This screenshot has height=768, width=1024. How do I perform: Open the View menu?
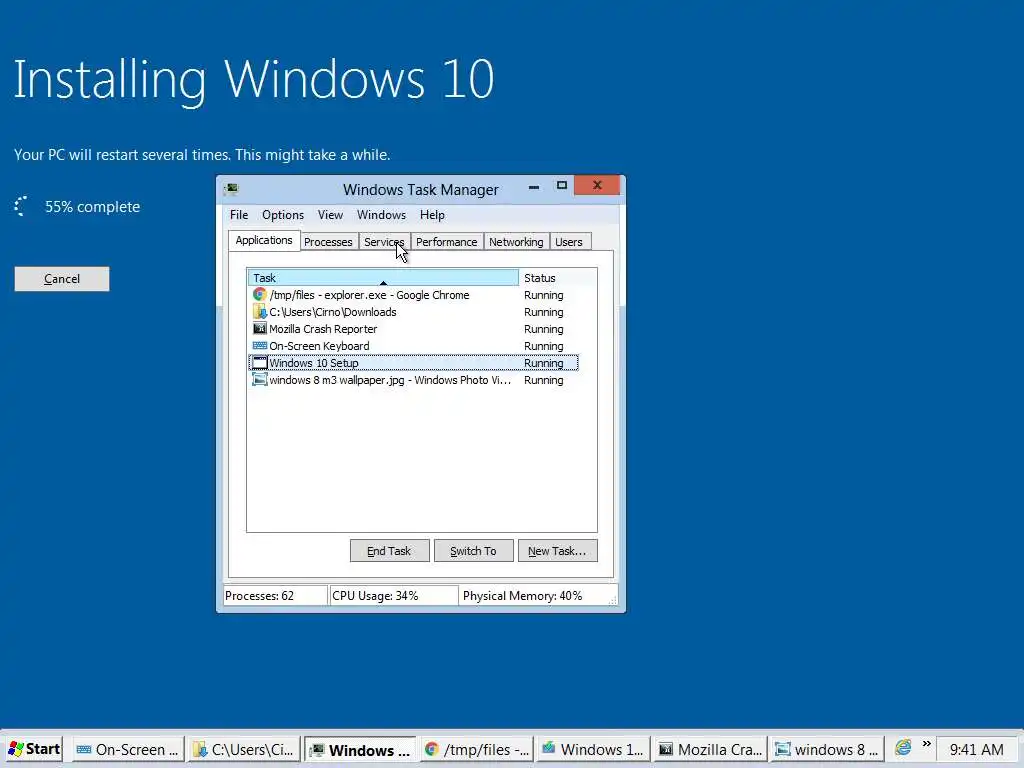coord(330,215)
